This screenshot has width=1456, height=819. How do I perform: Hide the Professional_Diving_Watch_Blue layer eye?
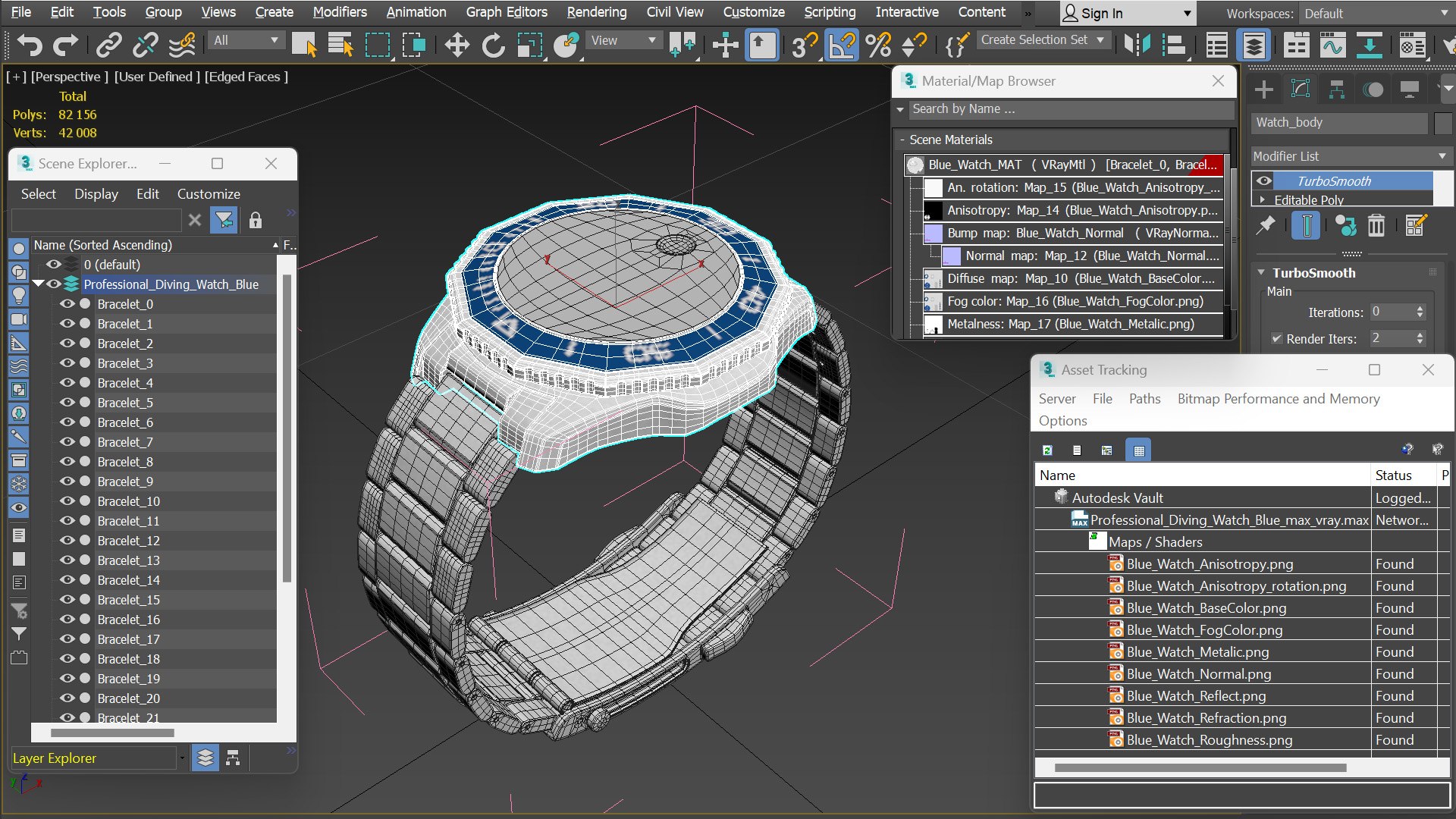54,284
